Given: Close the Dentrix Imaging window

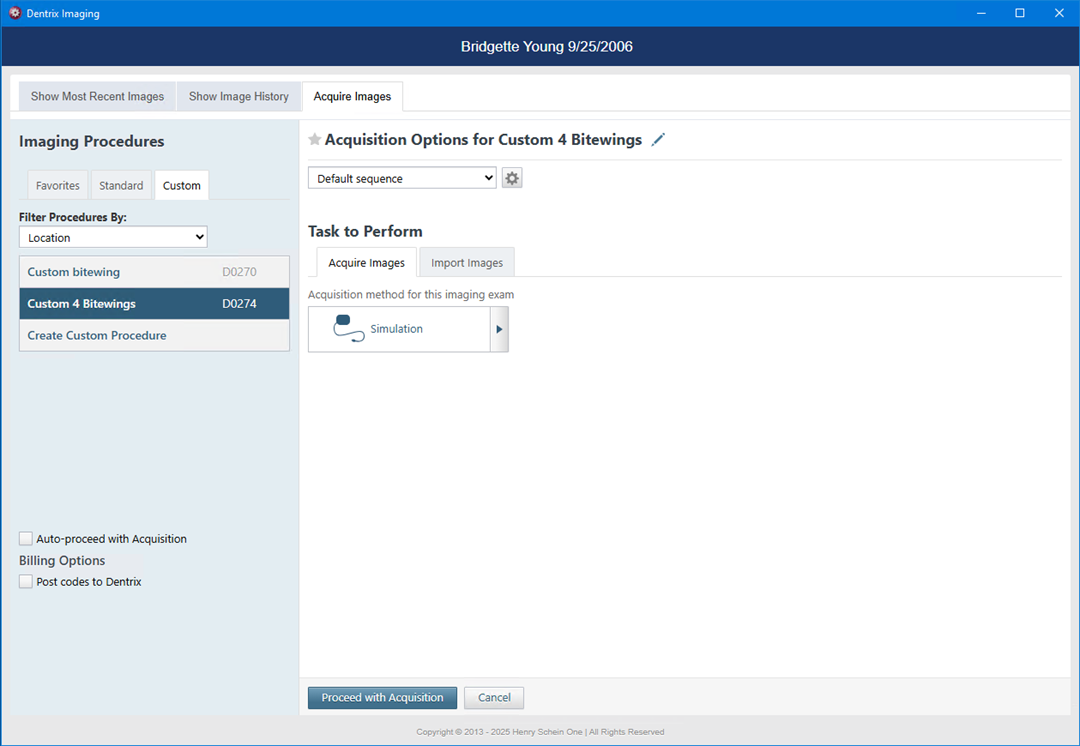Looking at the screenshot, I should point(1059,13).
